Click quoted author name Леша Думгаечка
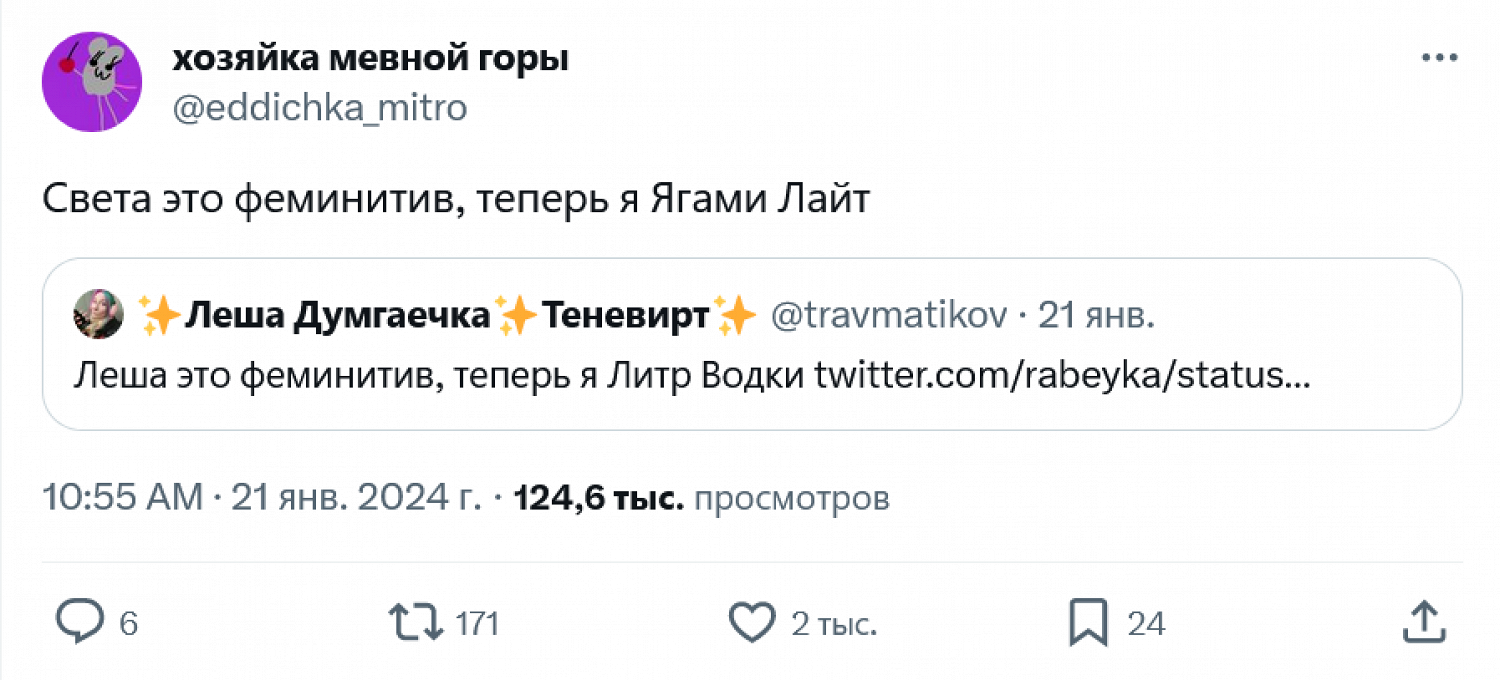Viewport: 1500px width, 680px height. click(x=340, y=317)
